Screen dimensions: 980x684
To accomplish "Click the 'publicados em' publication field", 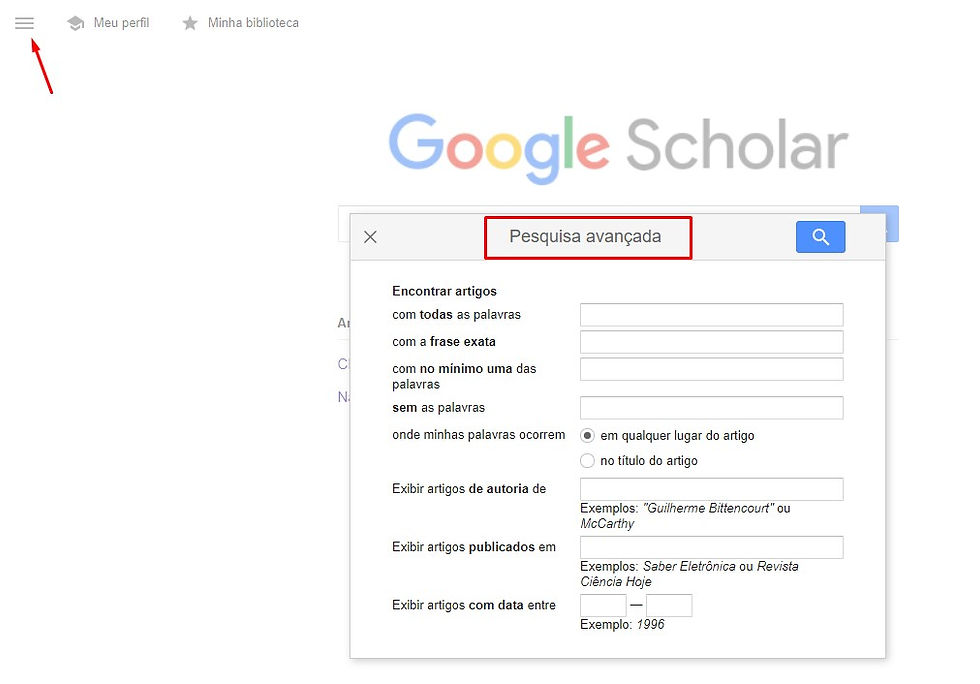I will pyautogui.click(x=711, y=547).
